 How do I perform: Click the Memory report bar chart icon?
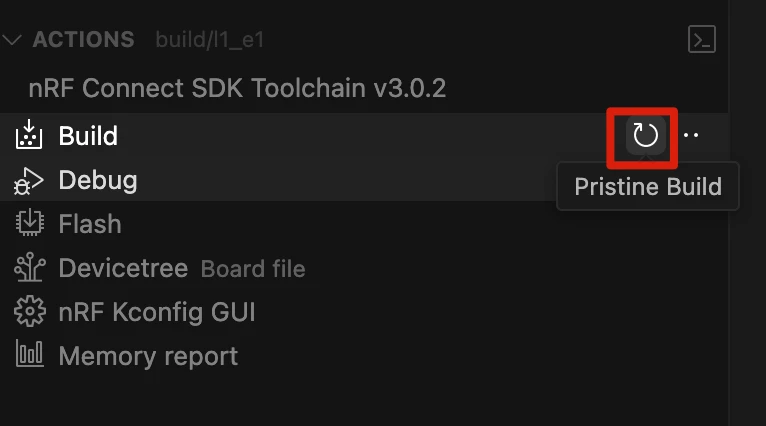pyautogui.click(x=30, y=355)
